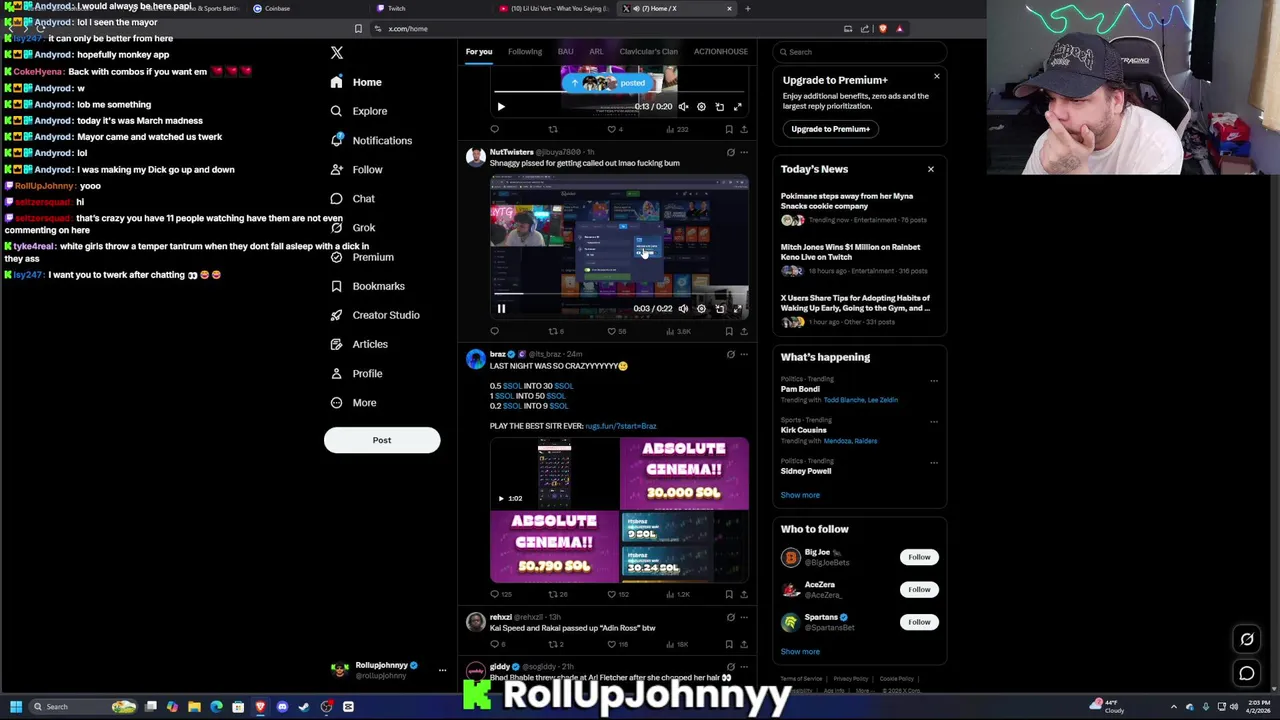
Task: Open Explore from the sidebar
Action: pyautogui.click(x=359, y=111)
